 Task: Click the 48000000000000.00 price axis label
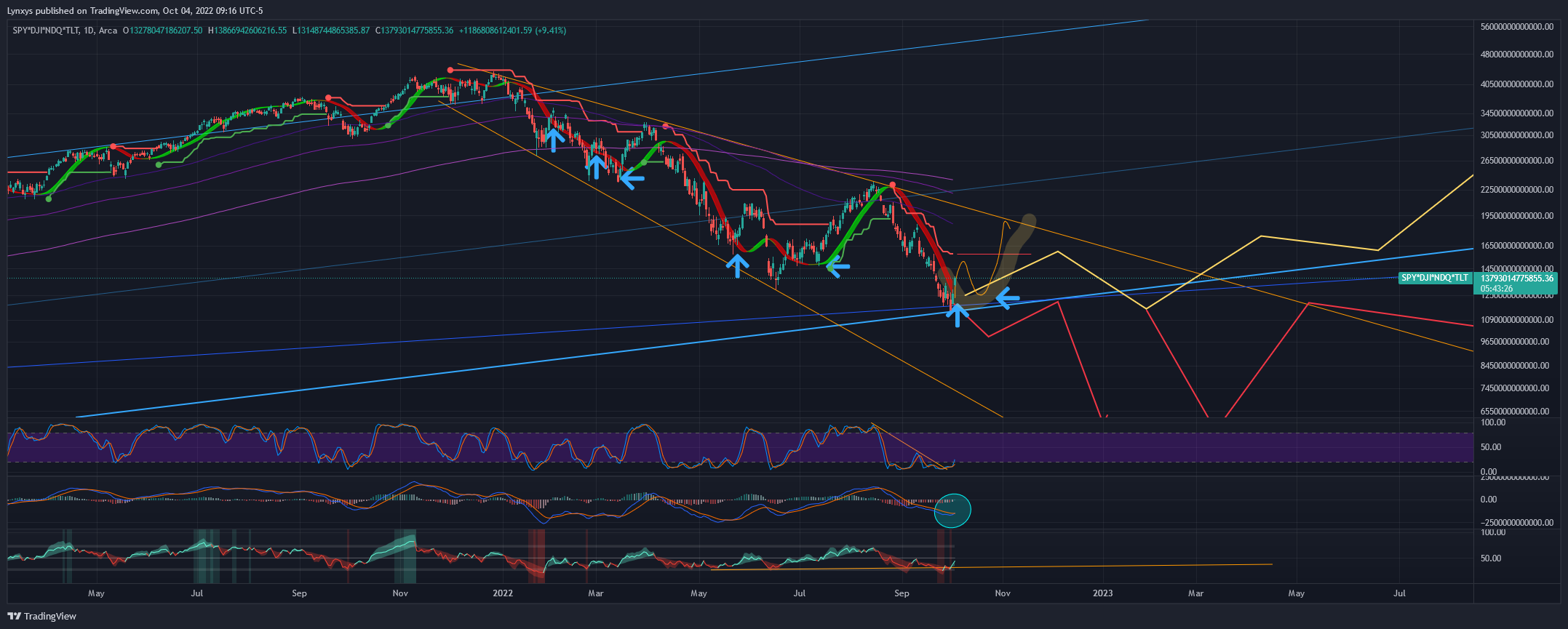[x=1517, y=54]
